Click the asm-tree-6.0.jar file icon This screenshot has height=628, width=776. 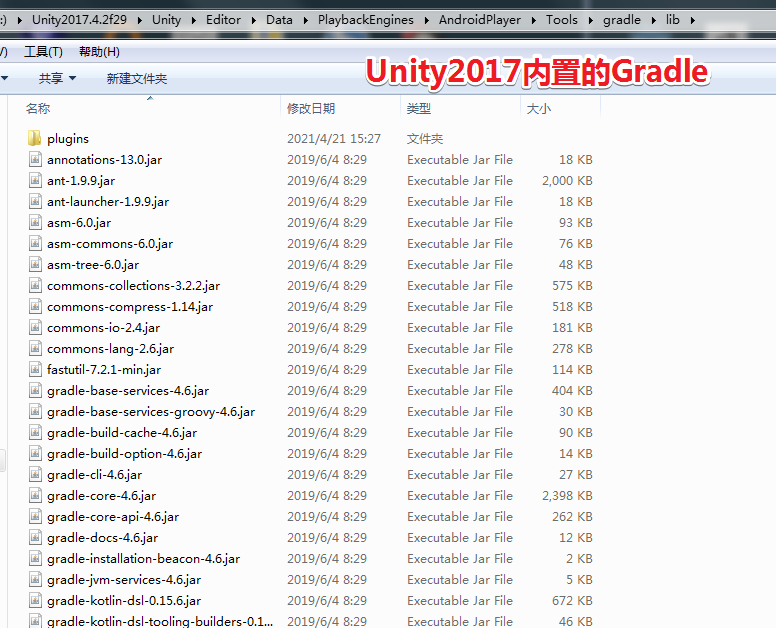pos(35,264)
